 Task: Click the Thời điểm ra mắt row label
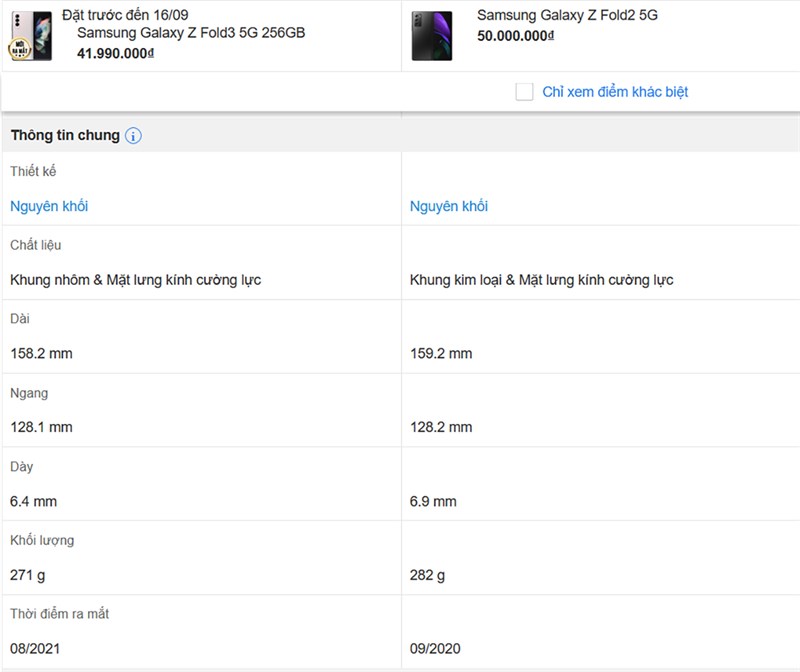point(60,613)
